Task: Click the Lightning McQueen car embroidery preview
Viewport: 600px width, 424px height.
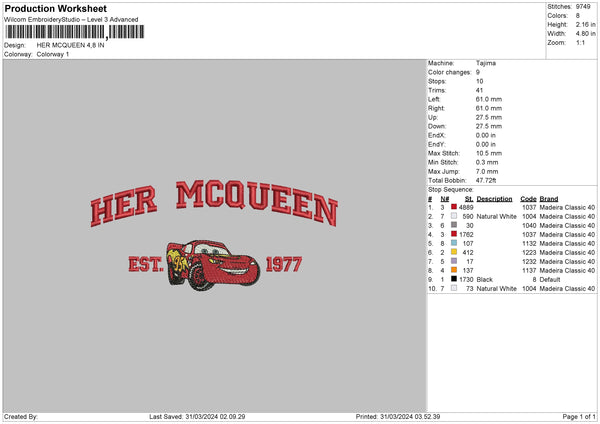Action: (213, 264)
